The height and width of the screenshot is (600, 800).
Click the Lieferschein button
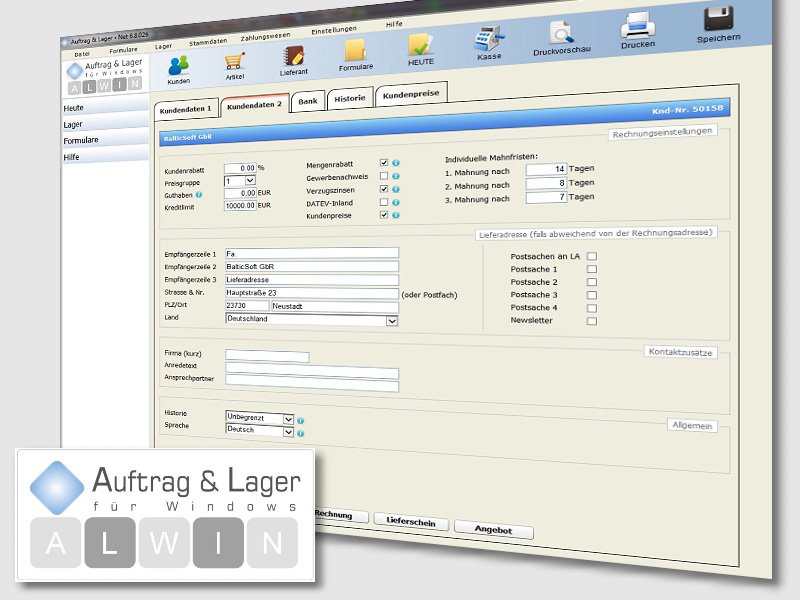(x=411, y=521)
